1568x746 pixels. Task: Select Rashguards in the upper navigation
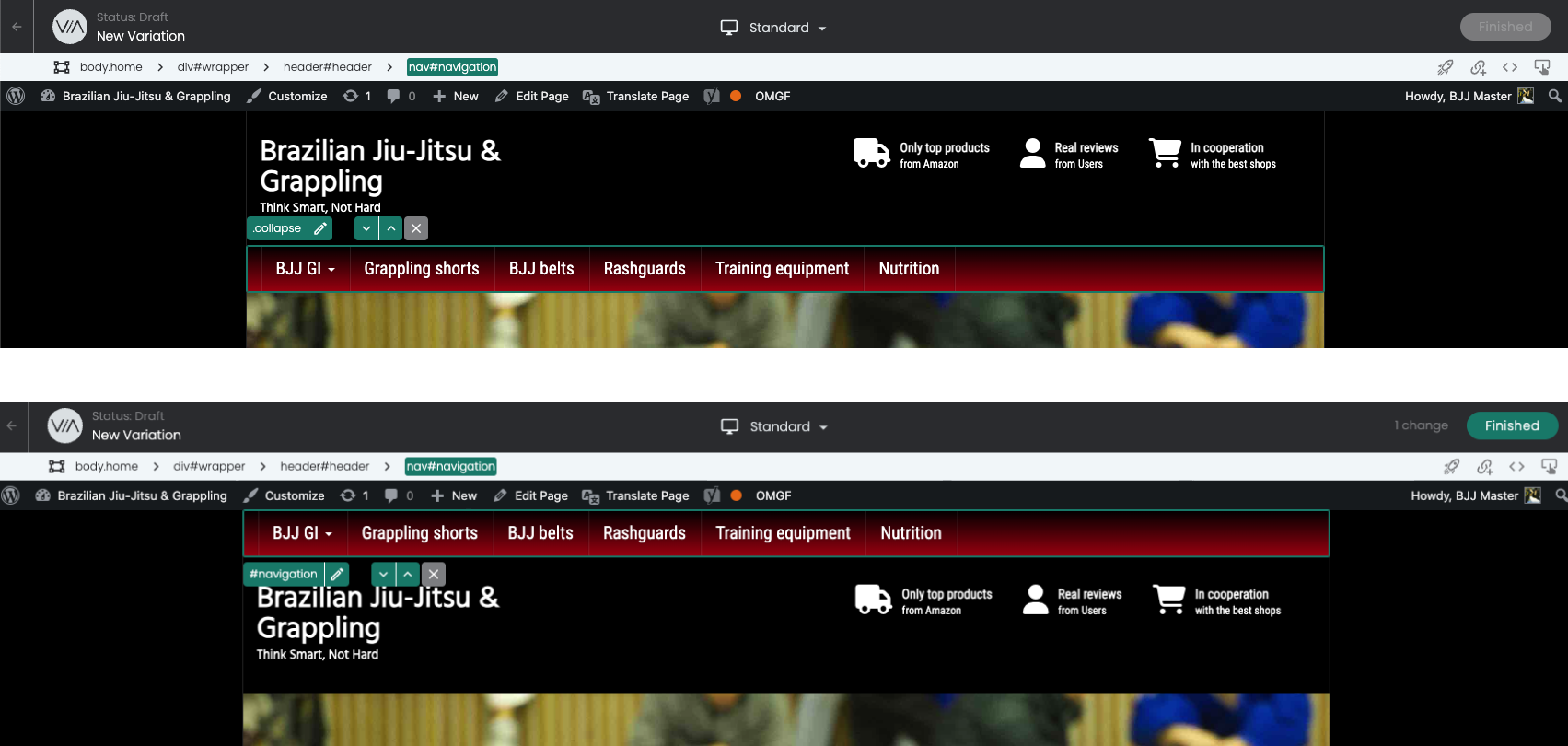[645, 269]
